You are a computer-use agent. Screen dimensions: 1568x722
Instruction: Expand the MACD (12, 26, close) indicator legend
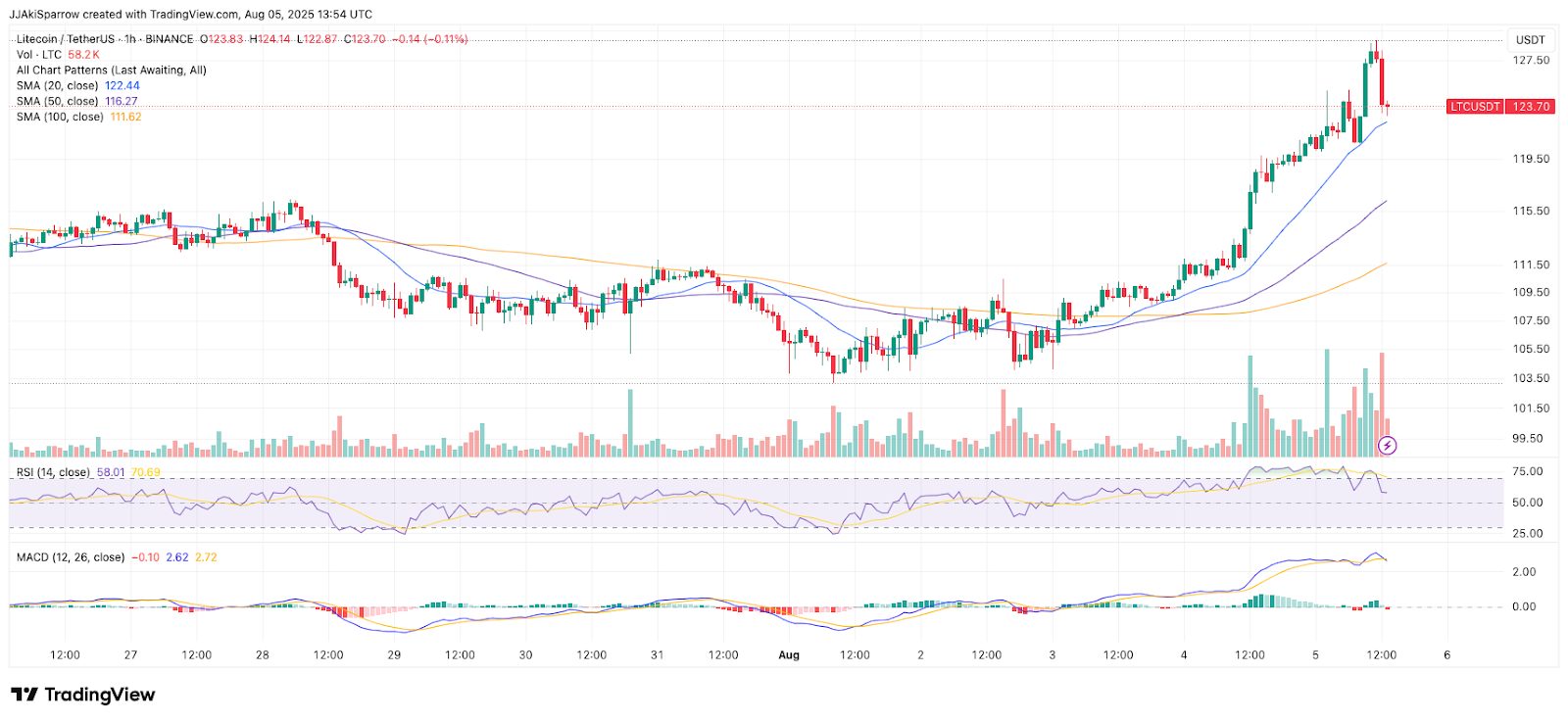coord(71,557)
